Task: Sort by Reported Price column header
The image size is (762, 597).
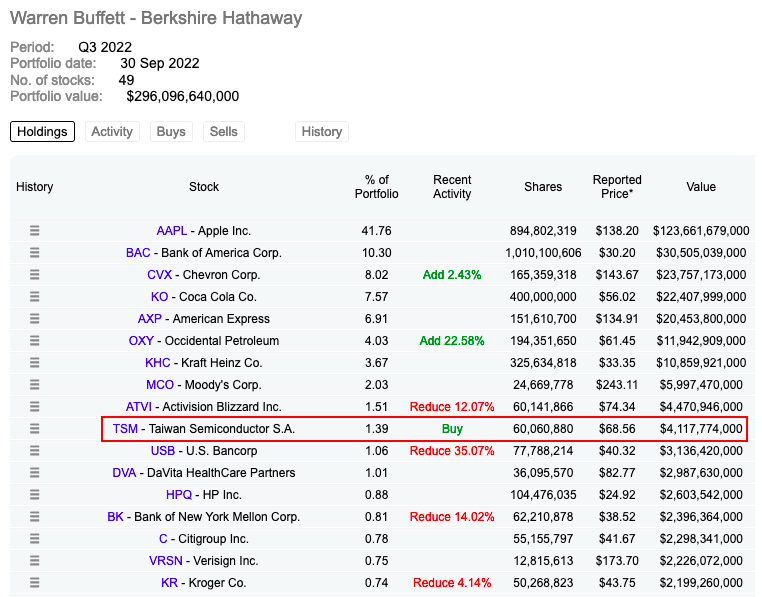Action: [617, 187]
